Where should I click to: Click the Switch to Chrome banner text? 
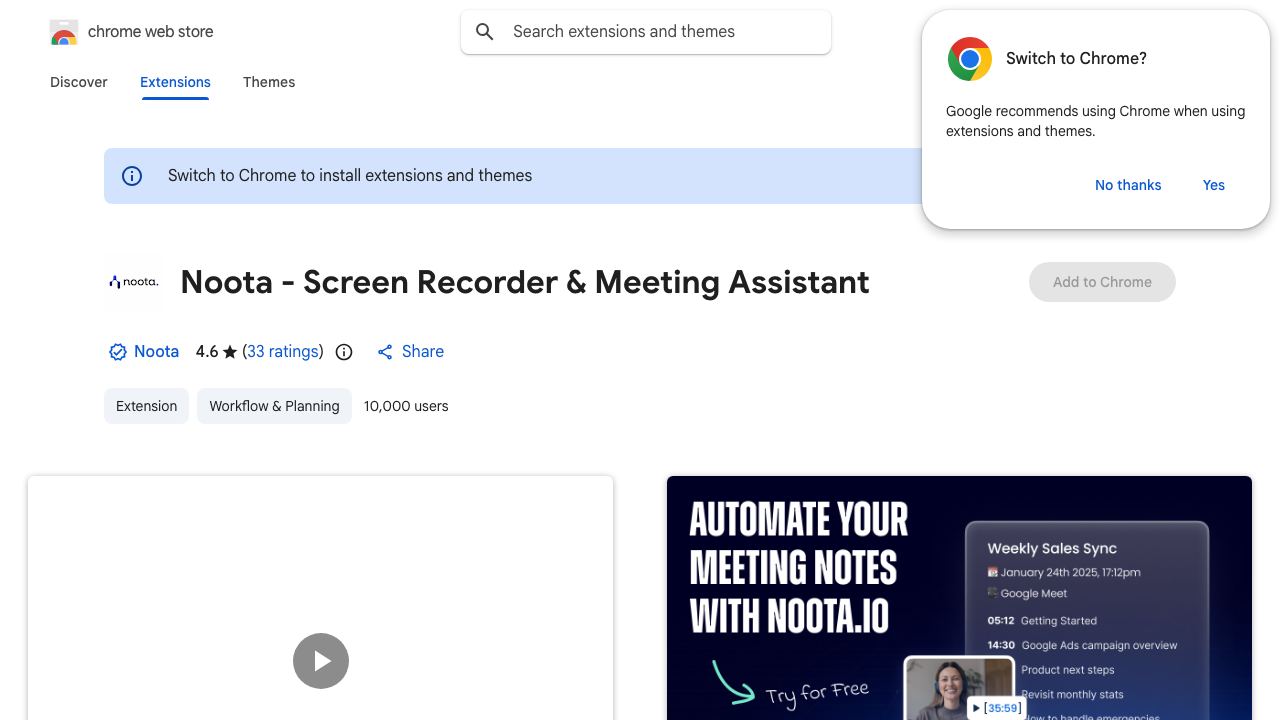[350, 176]
